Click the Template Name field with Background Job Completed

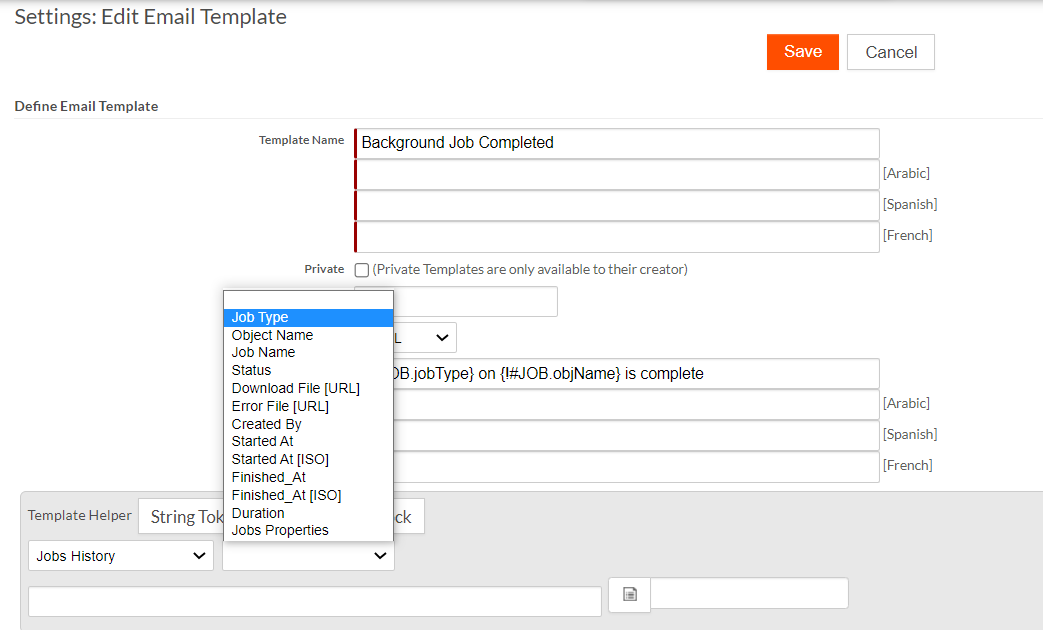pyautogui.click(x=617, y=143)
